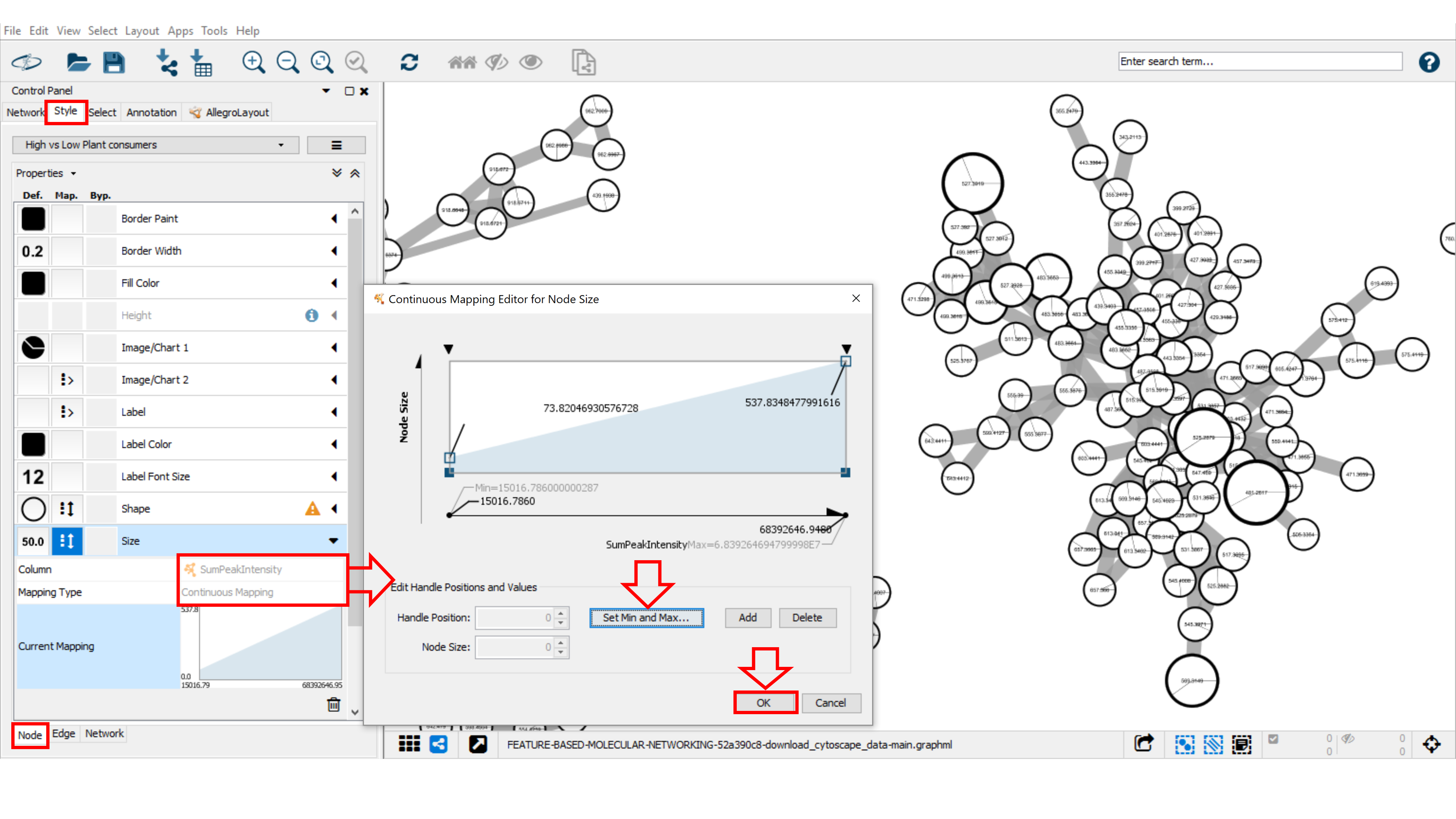Detach the network view with the arrow icon
This screenshot has height=819, width=1456.
478,744
